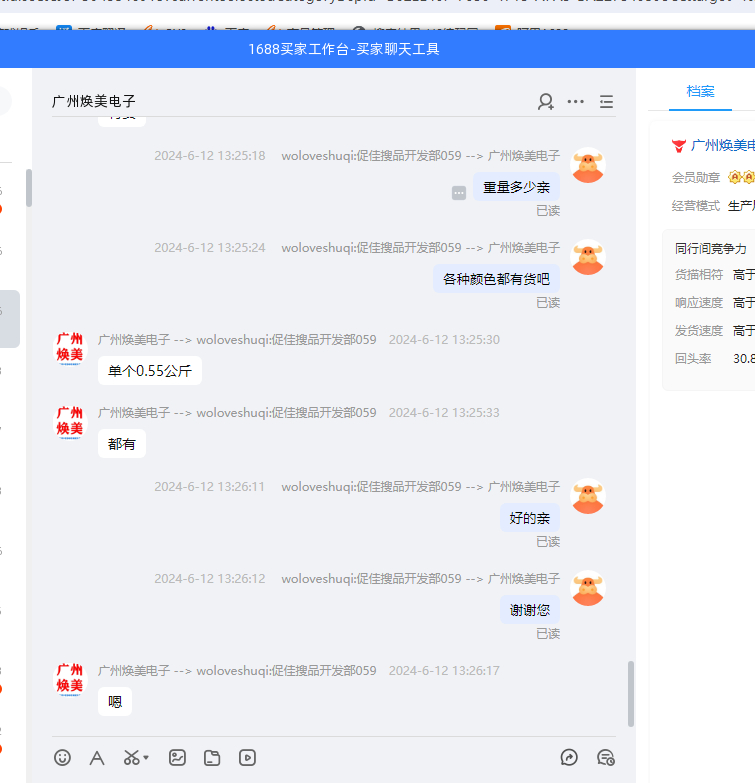755x783 pixels.
Task: Click the send image icon
Action: click(177, 758)
